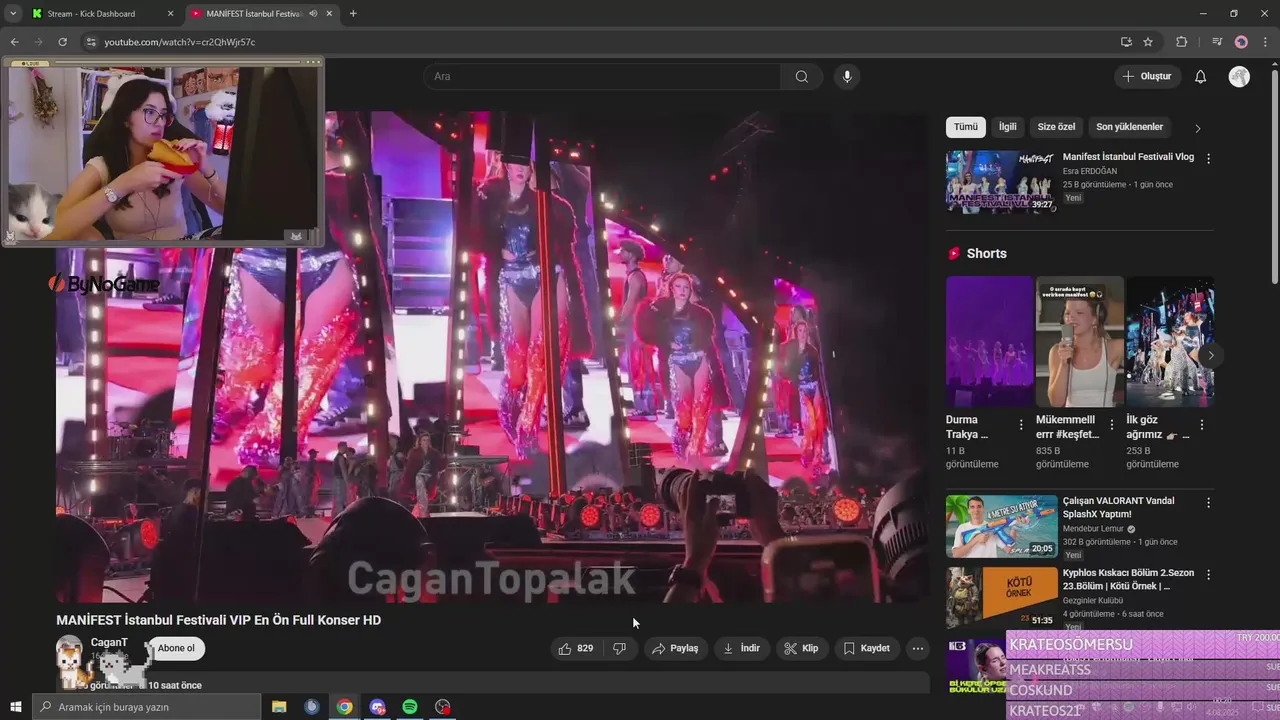Click the search magnifier button on YouTube
Image resolution: width=1280 pixels, height=720 pixels.
tap(802, 77)
